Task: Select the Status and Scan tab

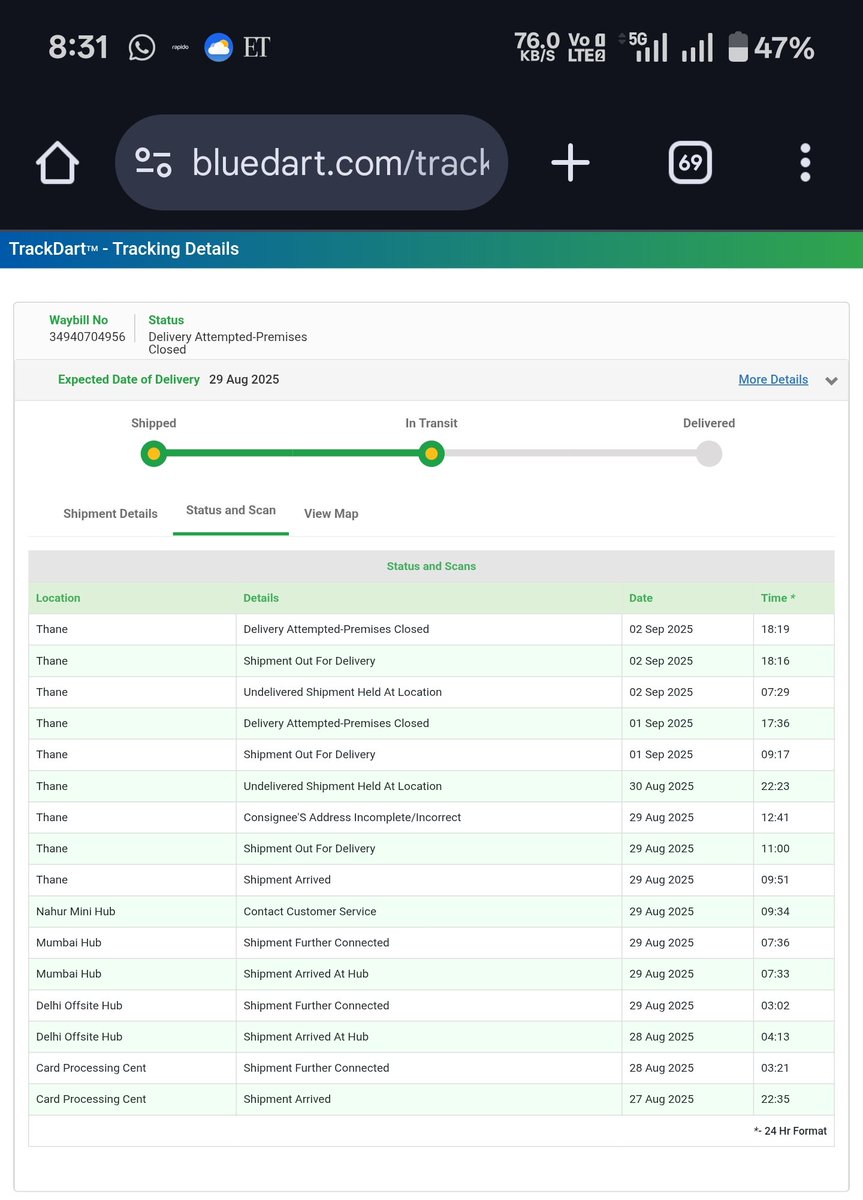Action: tap(231, 510)
